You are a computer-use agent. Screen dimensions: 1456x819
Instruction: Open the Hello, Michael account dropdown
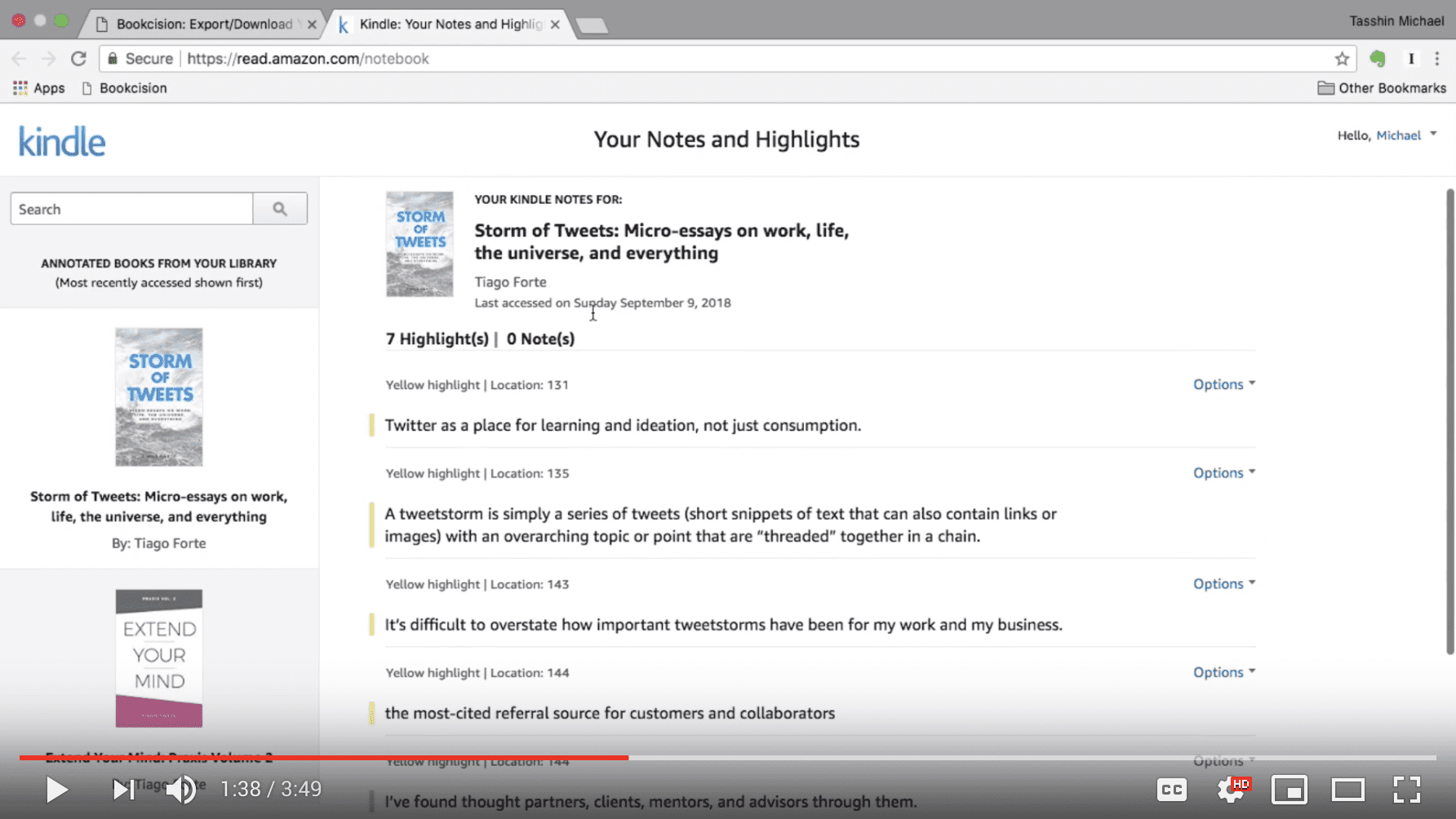pos(1387,135)
